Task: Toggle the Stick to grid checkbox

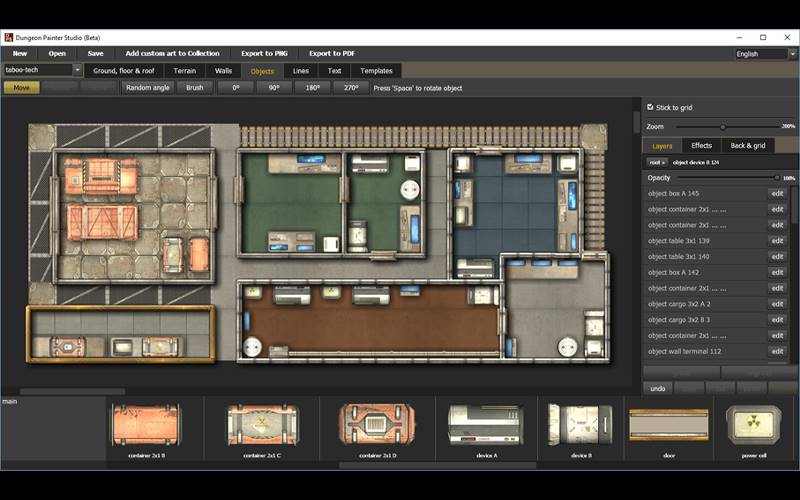Action: click(x=651, y=107)
